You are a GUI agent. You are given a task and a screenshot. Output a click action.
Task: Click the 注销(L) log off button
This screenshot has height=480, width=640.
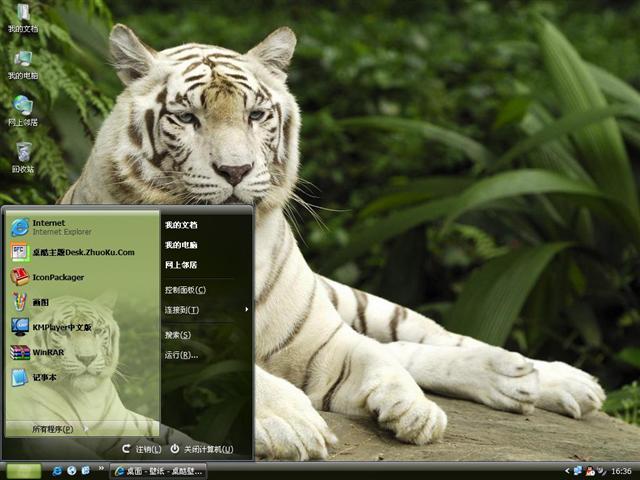pos(141,449)
